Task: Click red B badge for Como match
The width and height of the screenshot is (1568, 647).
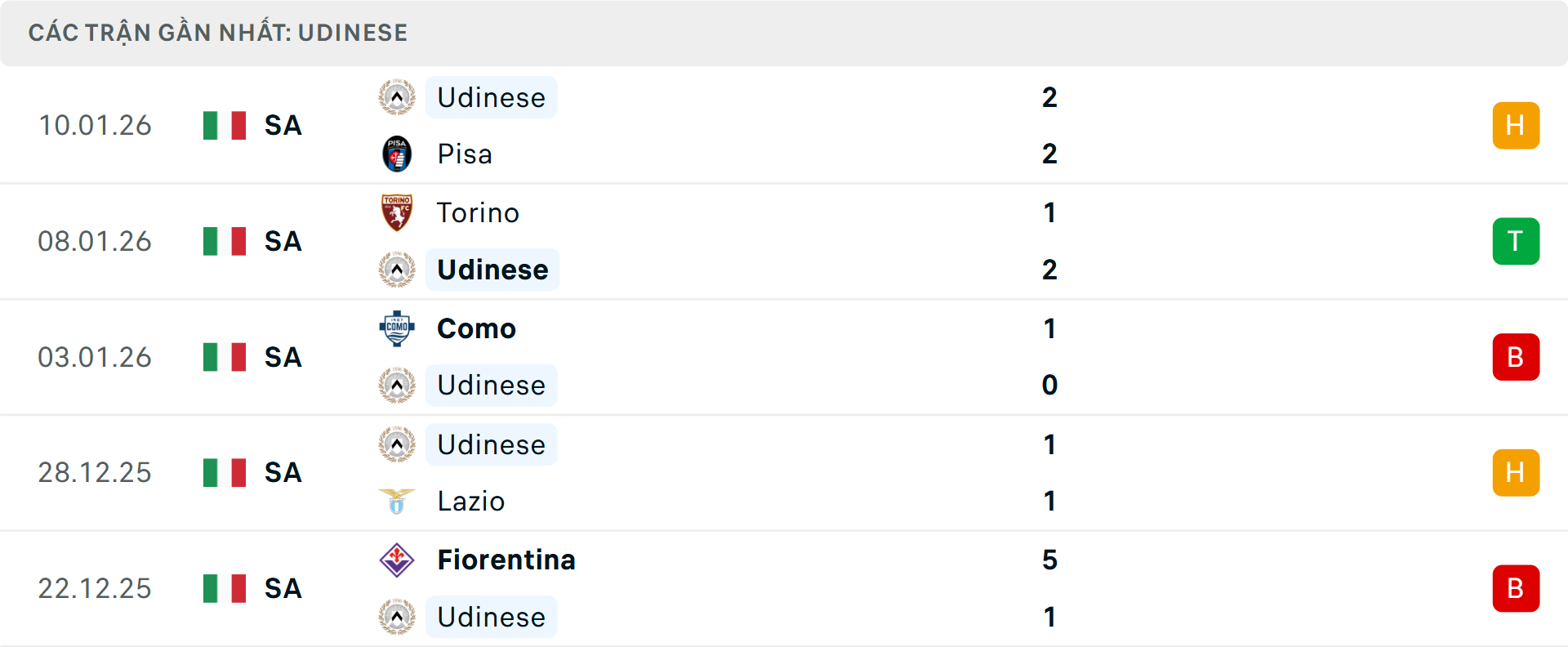Action: click(x=1516, y=357)
